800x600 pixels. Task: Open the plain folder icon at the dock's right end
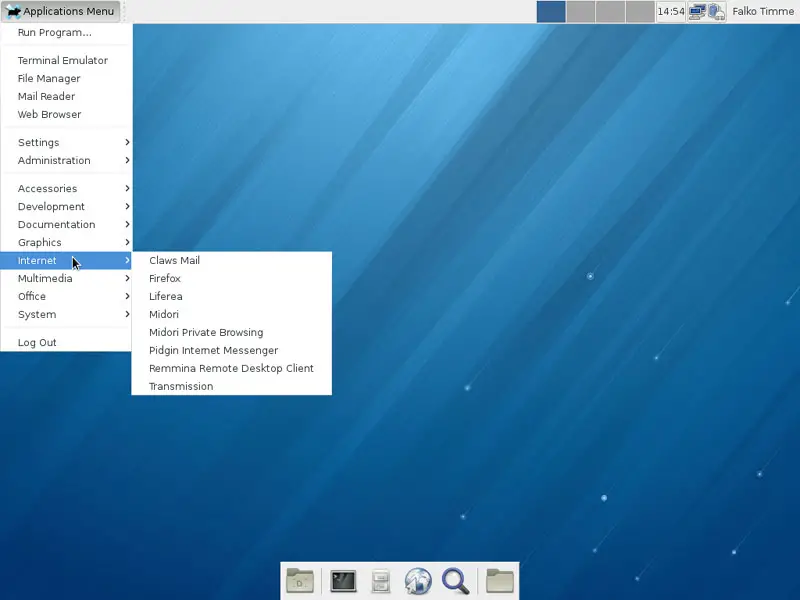[x=499, y=581]
